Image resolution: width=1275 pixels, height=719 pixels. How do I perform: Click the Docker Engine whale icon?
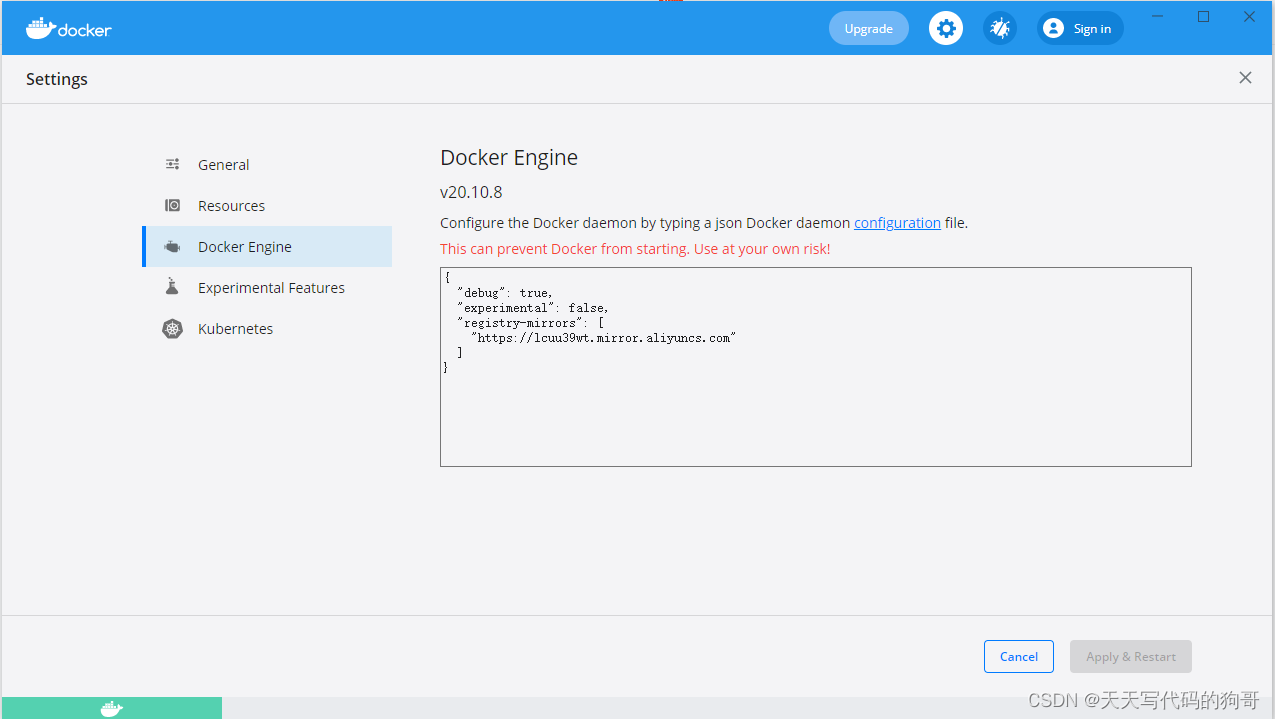(x=173, y=247)
